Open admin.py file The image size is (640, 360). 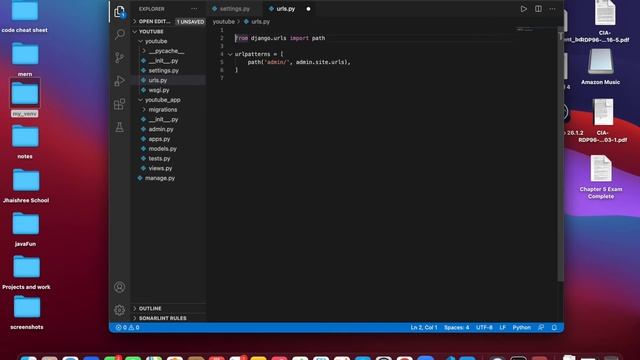click(161, 129)
